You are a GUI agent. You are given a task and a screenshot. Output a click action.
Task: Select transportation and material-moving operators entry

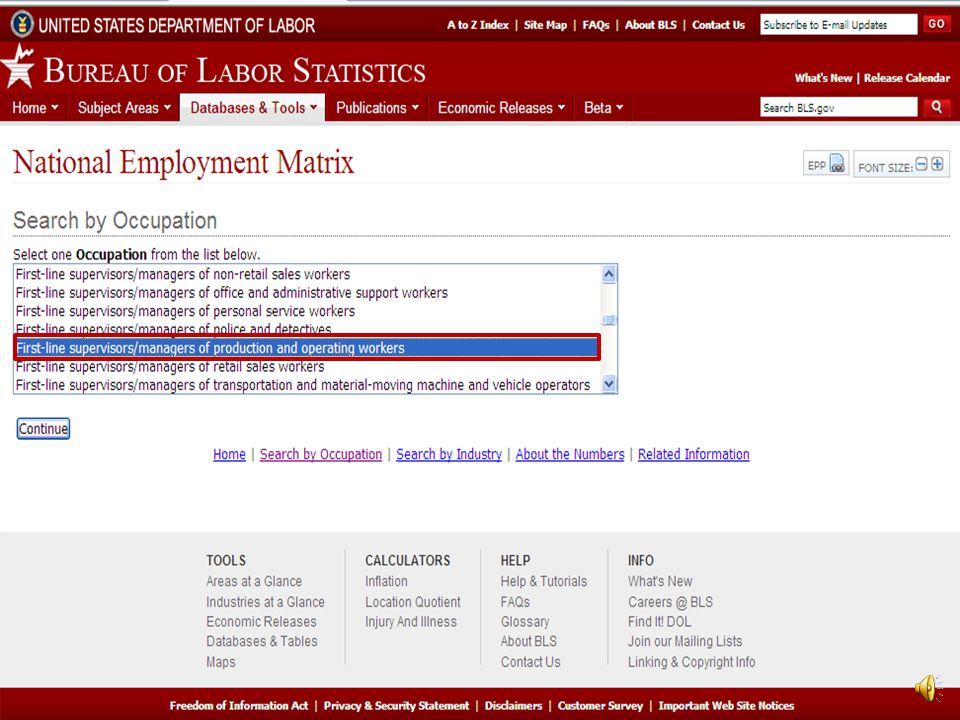[x=307, y=385]
